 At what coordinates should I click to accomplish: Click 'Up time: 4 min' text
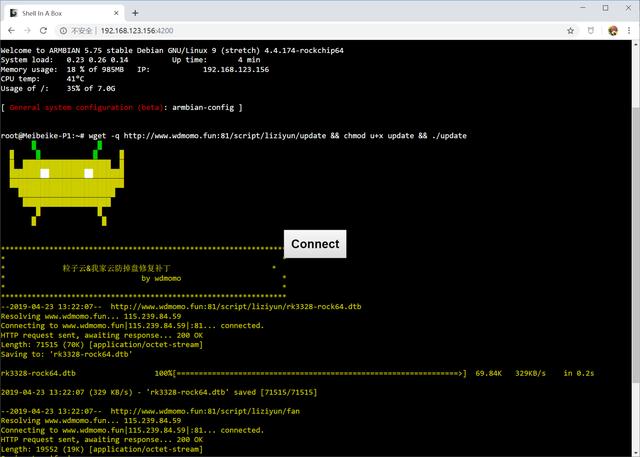(x=216, y=60)
